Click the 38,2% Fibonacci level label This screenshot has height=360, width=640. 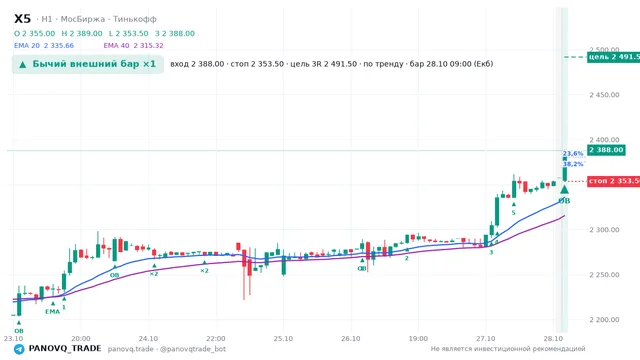(573, 164)
